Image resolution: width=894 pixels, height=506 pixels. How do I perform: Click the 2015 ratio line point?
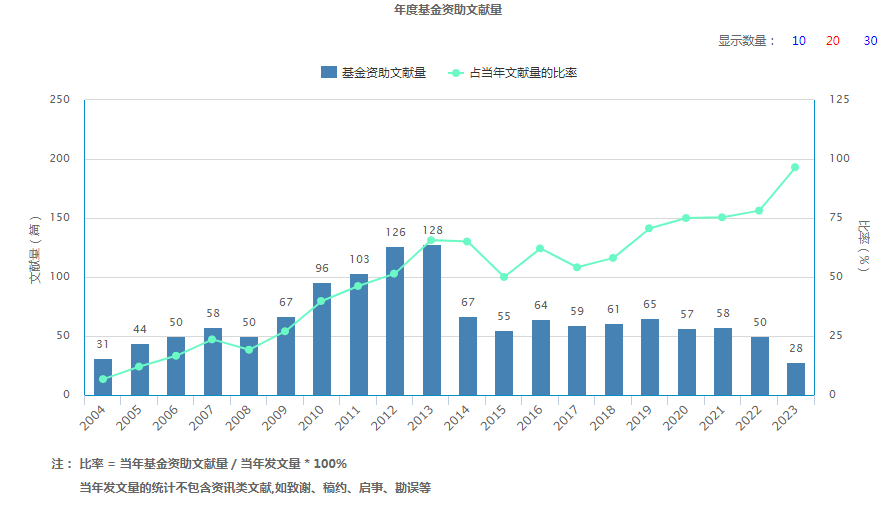point(503,277)
